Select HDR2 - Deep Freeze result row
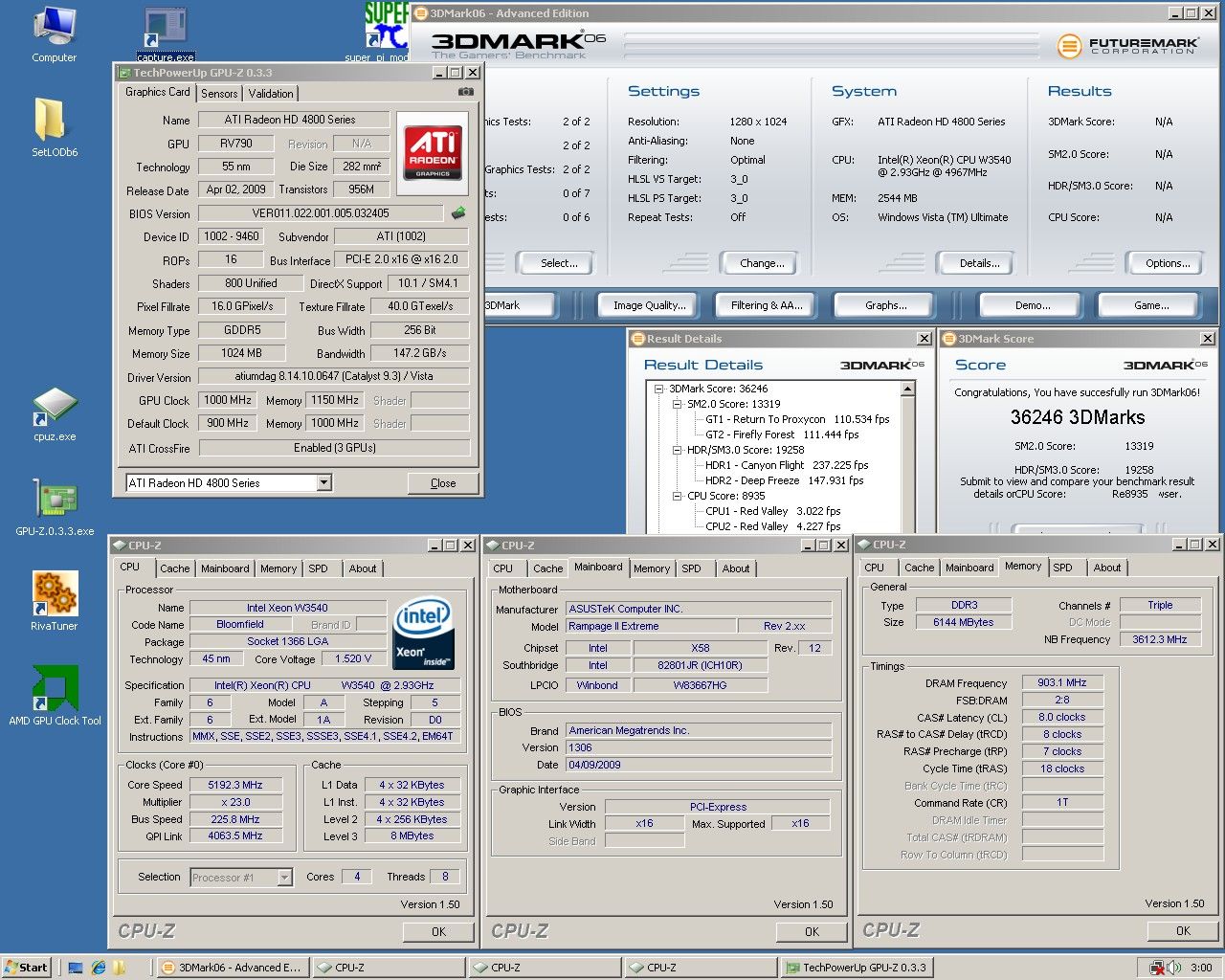The height and width of the screenshot is (980, 1225). pos(785,480)
